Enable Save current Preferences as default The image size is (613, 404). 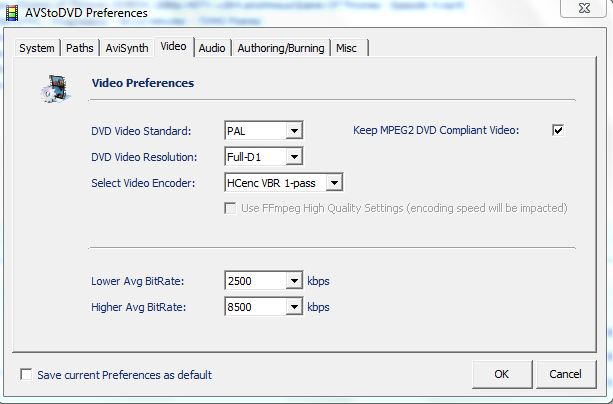click(26, 375)
